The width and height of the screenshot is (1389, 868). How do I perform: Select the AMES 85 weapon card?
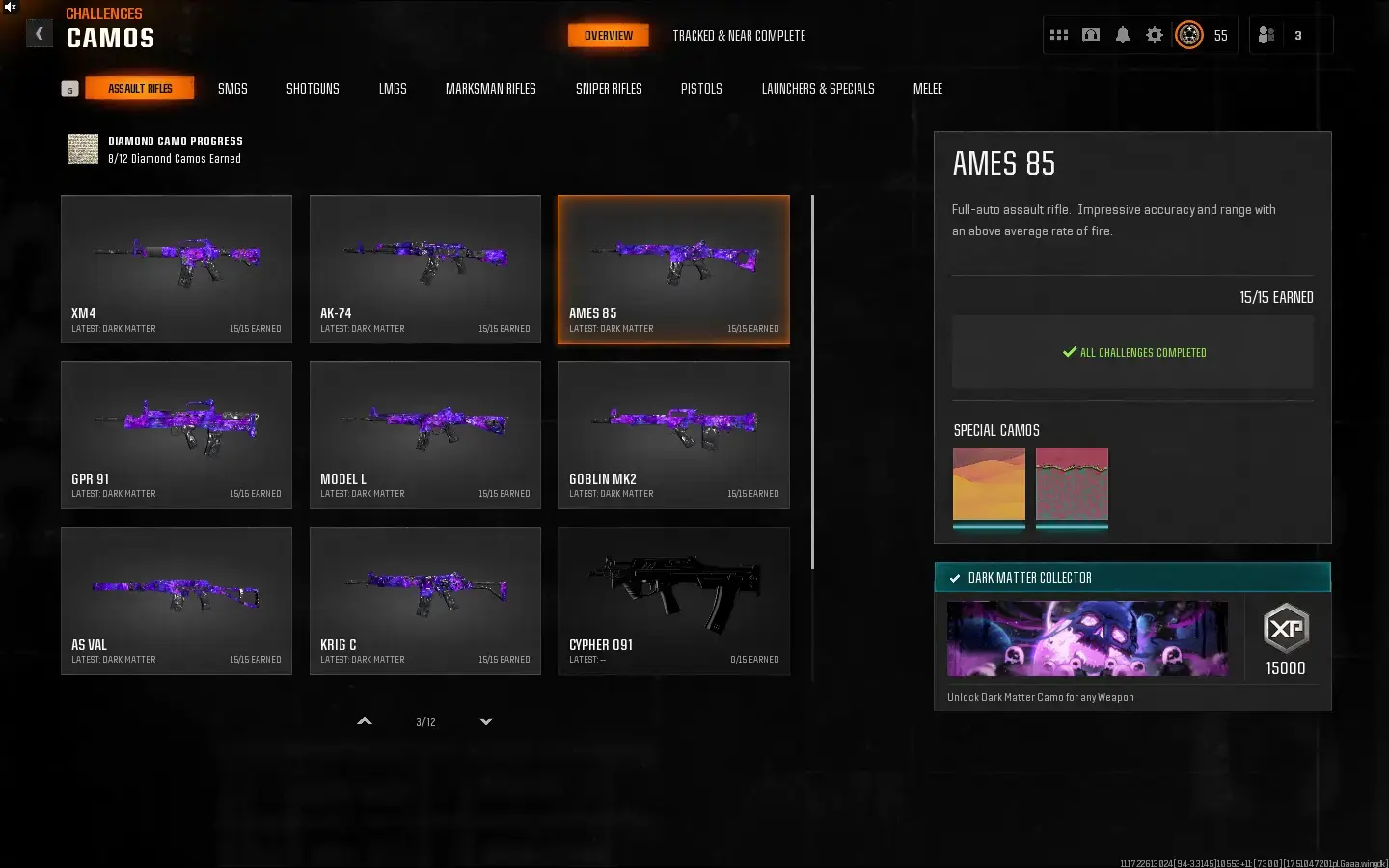tap(674, 269)
